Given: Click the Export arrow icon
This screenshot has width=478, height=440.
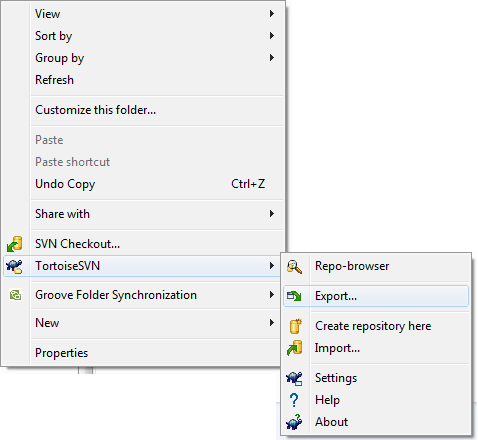Looking at the screenshot, I should 294,296.
